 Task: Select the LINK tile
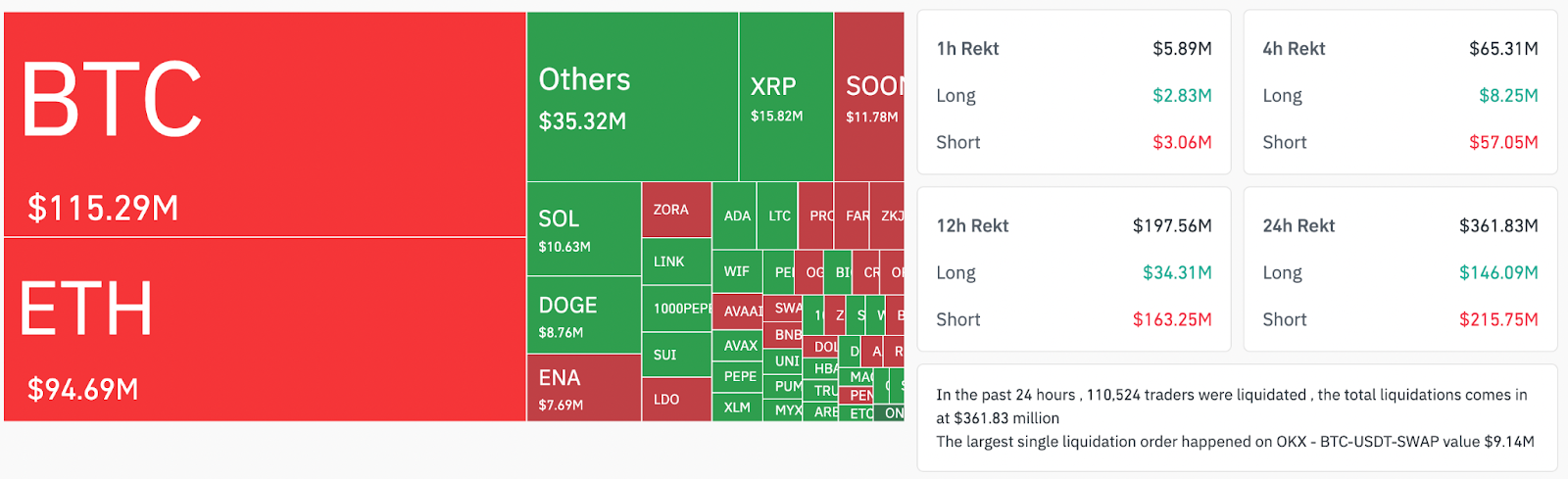point(676,262)
